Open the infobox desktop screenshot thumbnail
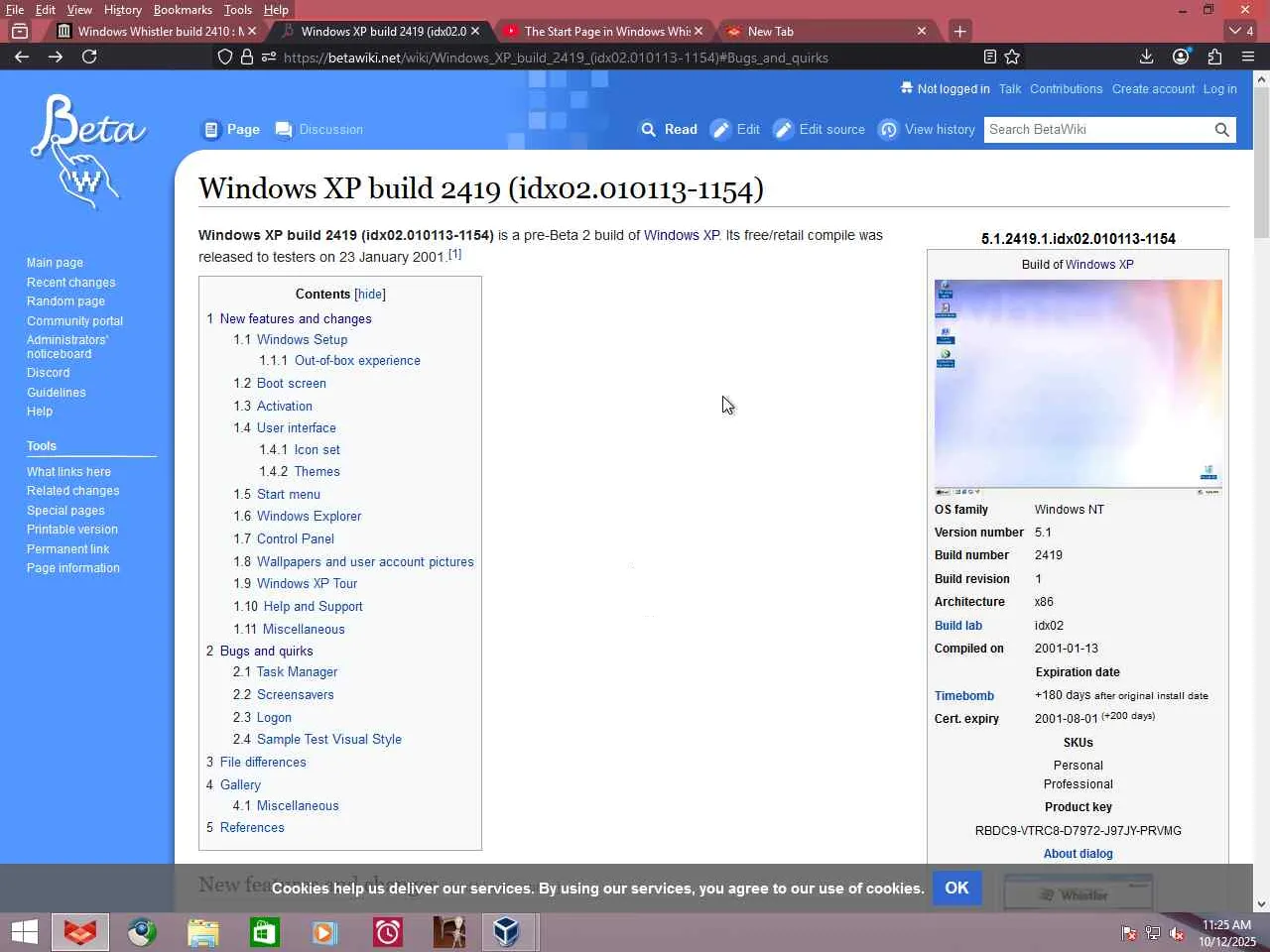The width and height of the screenshot is (1270, 952). click(x=1079, y=388)
